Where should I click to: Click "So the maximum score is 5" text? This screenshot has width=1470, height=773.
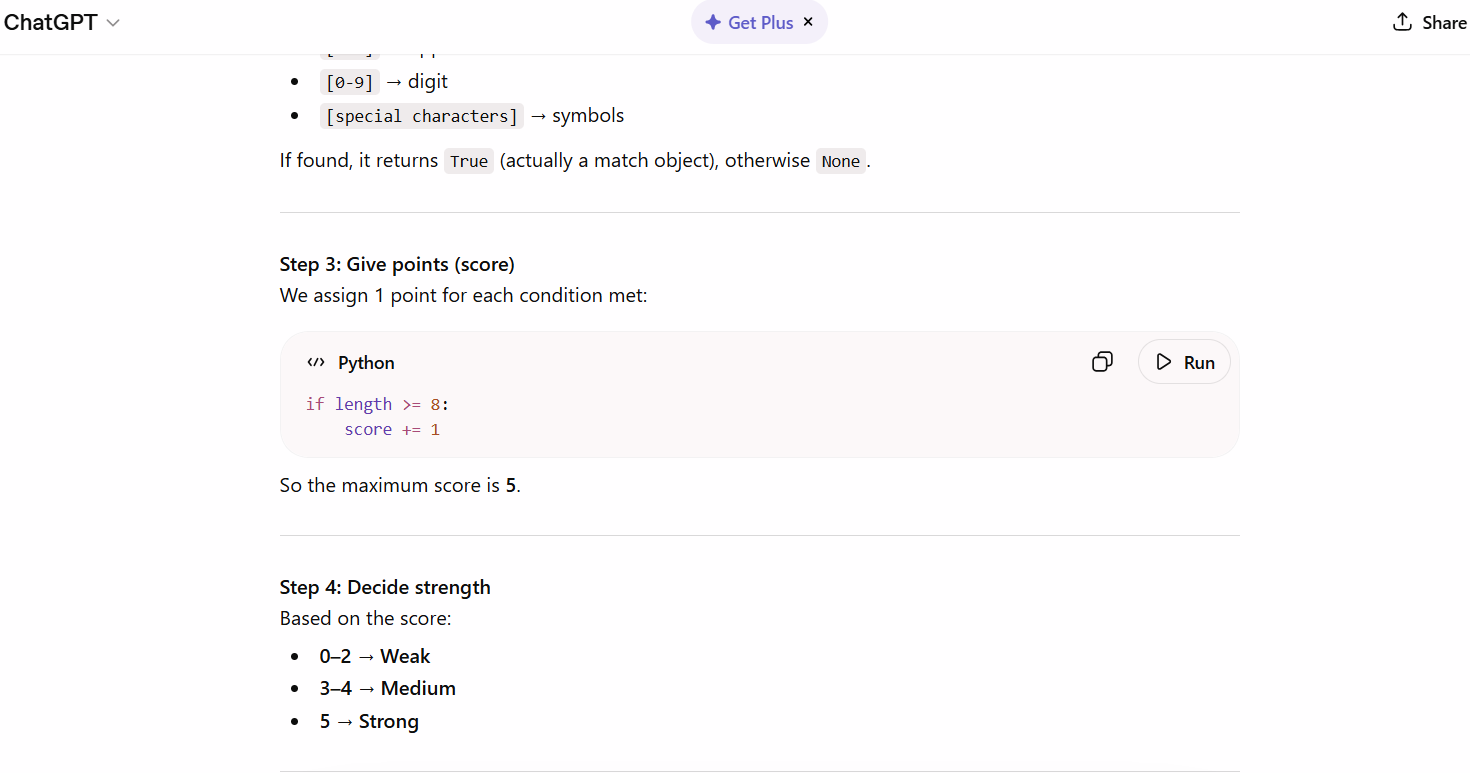[x=400, y=486]
